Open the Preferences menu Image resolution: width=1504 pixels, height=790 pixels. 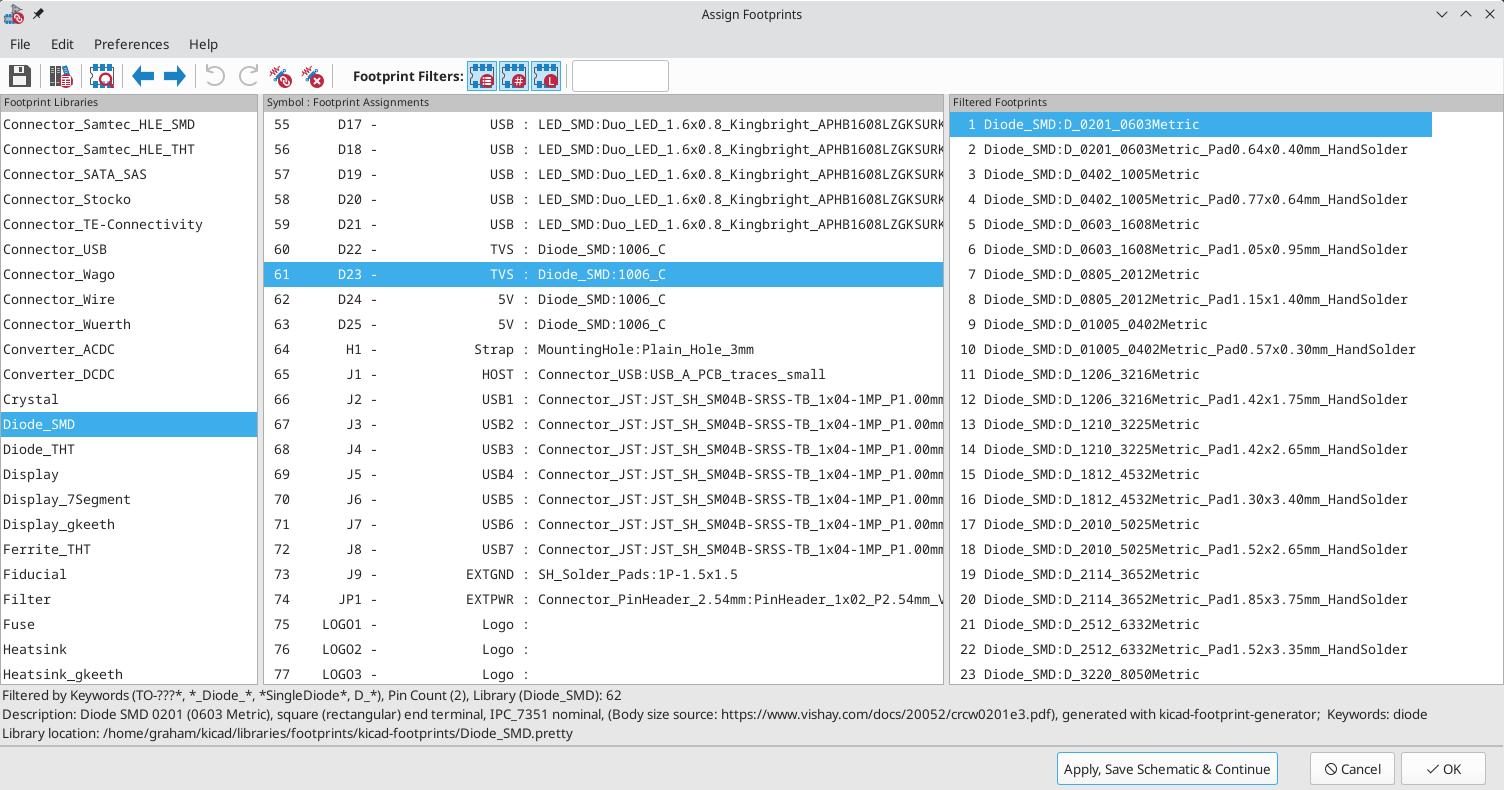(x=131, y=44)
